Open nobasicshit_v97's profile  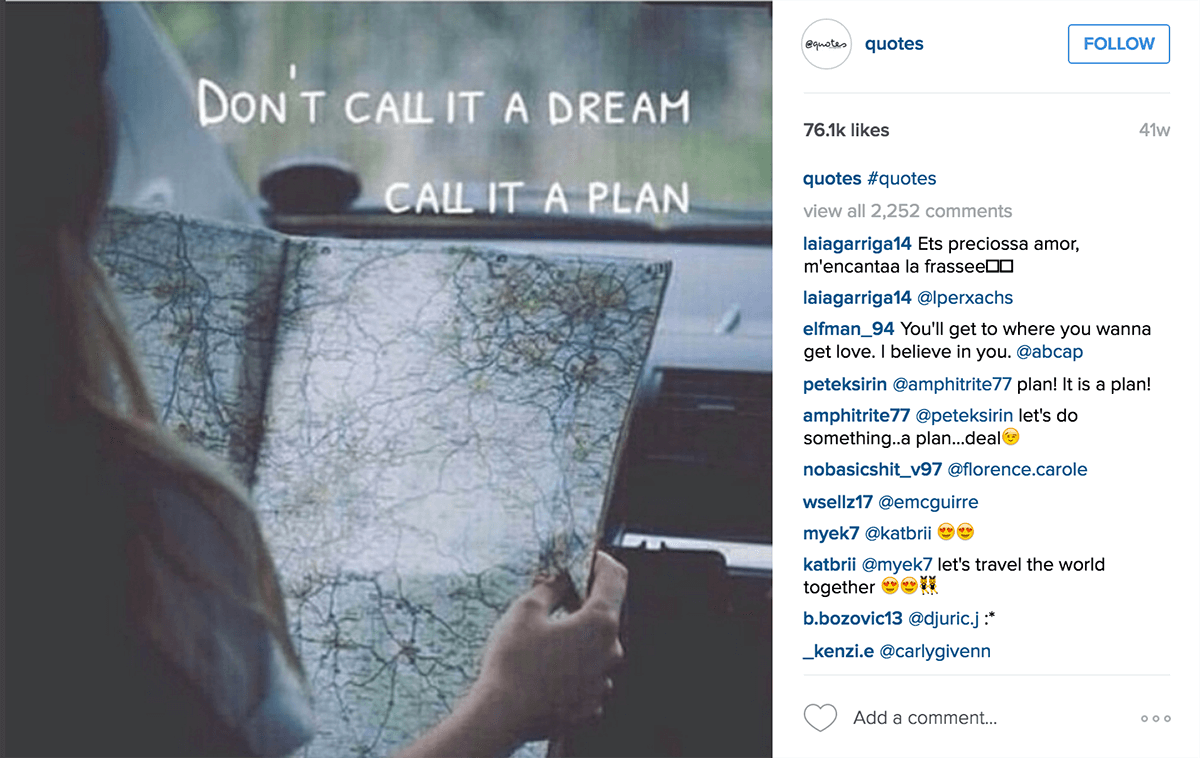coord(872,470)
